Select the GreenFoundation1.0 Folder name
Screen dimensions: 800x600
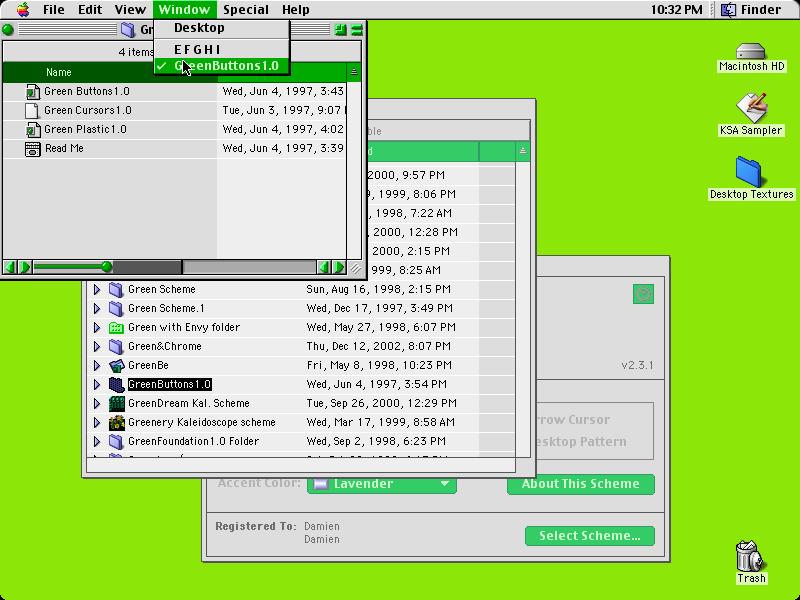click(193, 441)
